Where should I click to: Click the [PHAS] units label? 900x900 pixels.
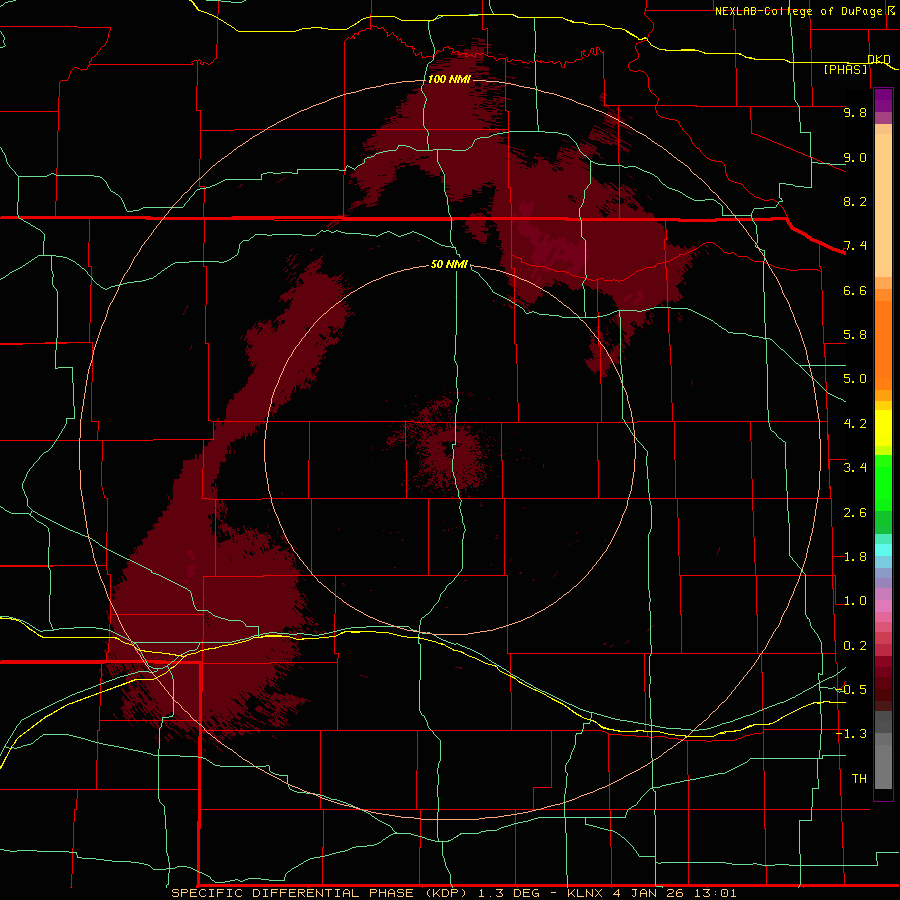tap(845, 70)
